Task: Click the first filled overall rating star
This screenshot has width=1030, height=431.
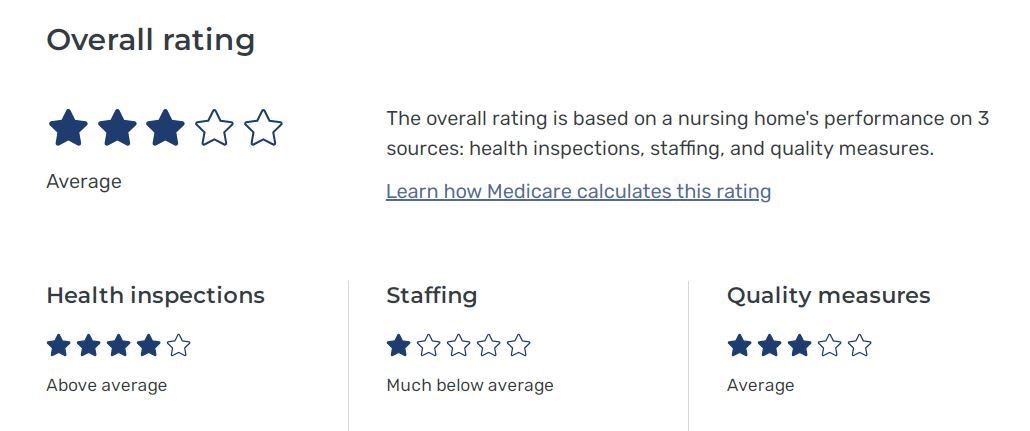Action: 68,129
